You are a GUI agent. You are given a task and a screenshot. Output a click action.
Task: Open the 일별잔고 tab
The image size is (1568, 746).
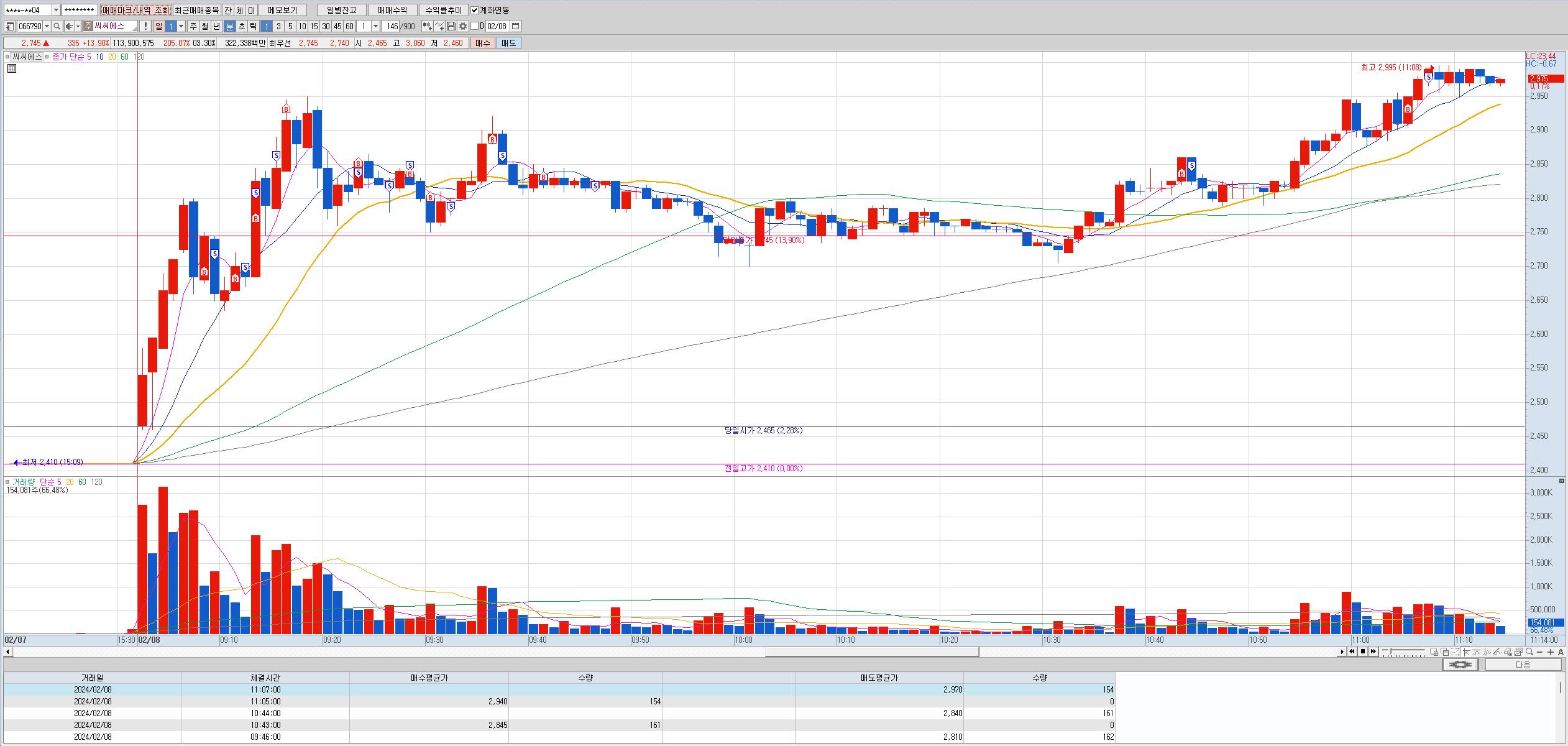coord(341,10)
